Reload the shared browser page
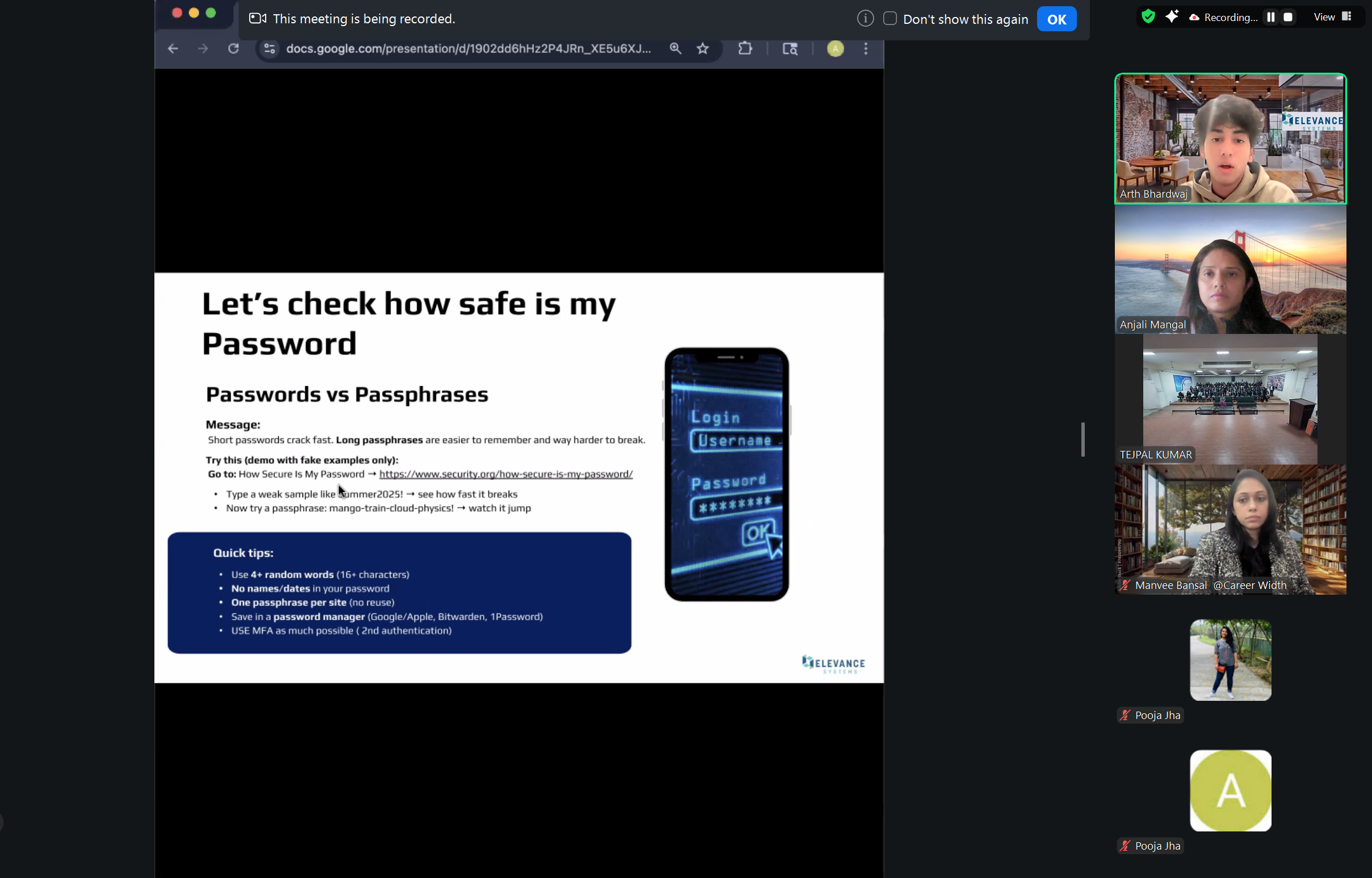 (234, 48)
